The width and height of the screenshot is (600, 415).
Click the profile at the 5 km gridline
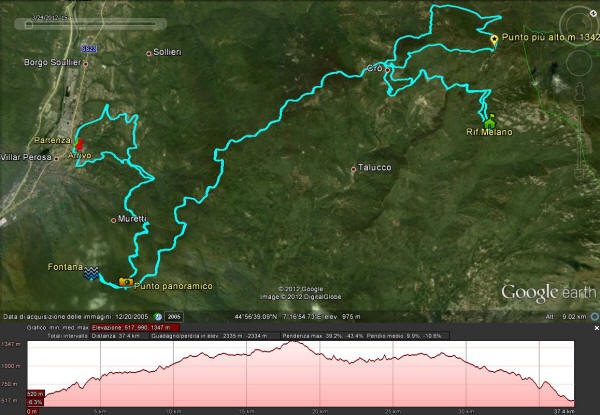101,374
